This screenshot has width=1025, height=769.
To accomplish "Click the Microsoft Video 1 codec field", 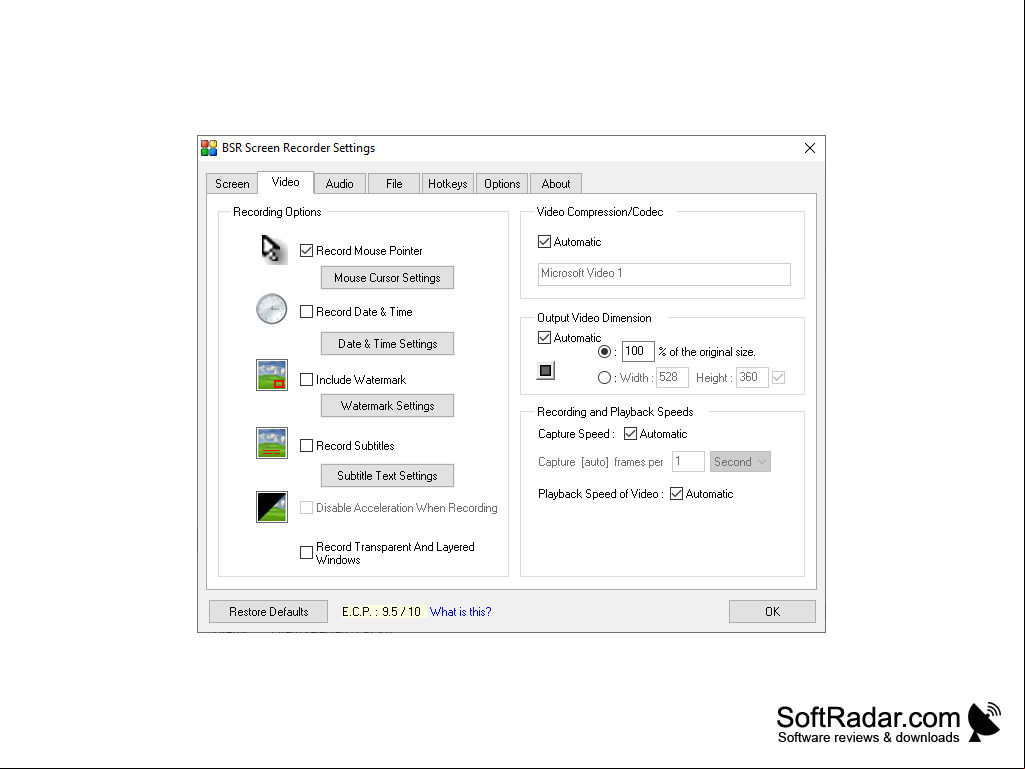I will (664, 274).
